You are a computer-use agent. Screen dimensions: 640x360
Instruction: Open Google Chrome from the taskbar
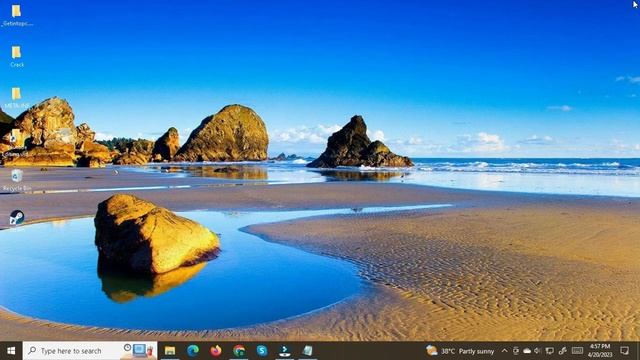(239, 351)
